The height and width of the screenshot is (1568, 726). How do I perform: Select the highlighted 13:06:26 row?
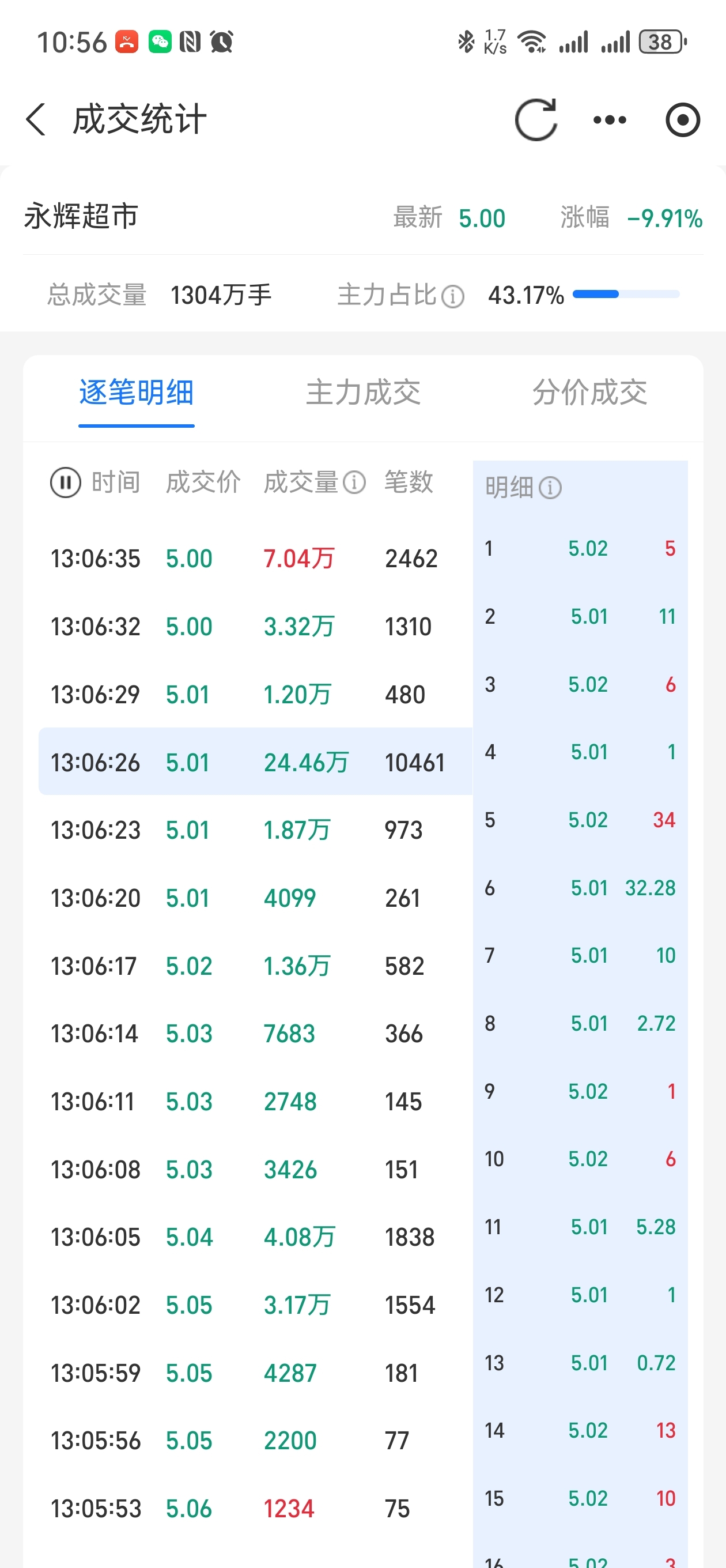[255, 762]
